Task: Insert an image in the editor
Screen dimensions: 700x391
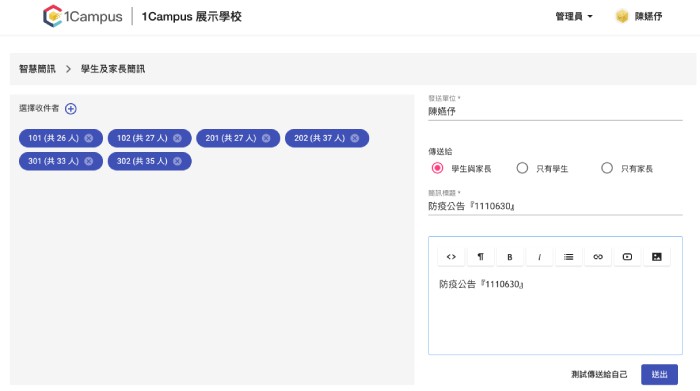Action: pyautogui.click(x=657, y=257)
